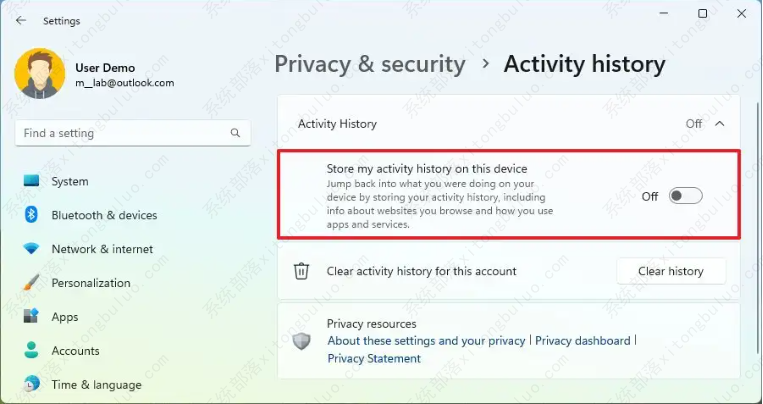Click the Accounts person icon
763x404 pixels.
click(x=32, y=351)
